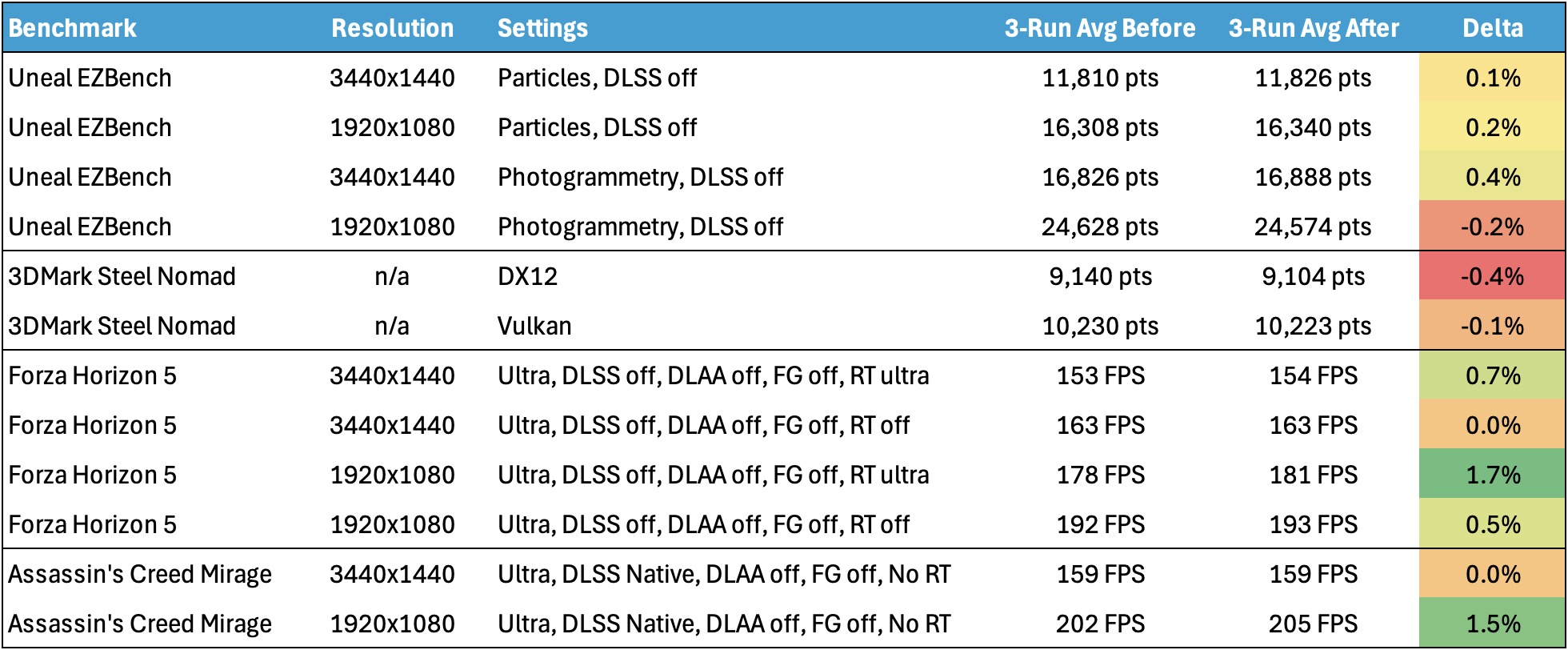
Task: Click the first 3DMark Steel Nomad cell
Action: pos(122,276)
